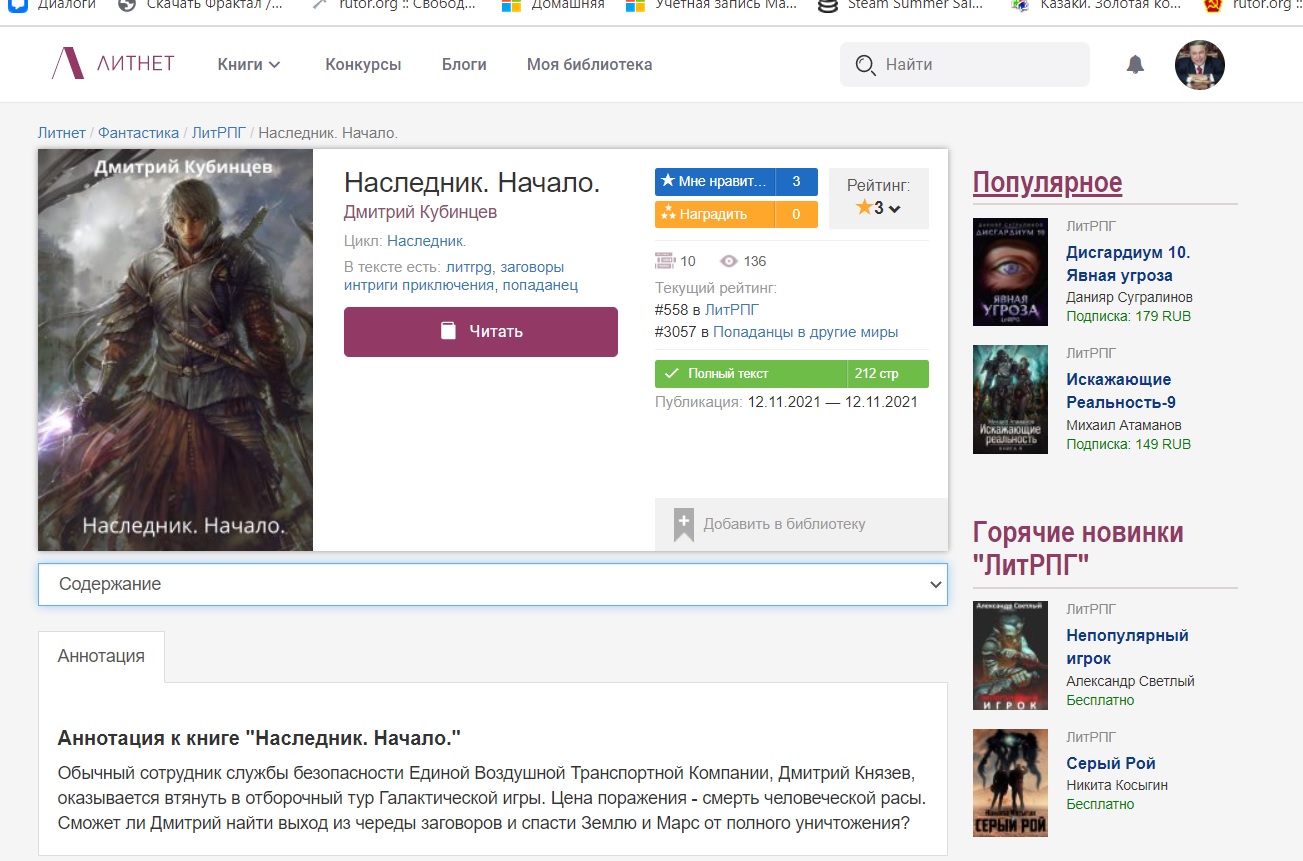Screen dimensions: 1303x861
Task: Click the Litnet logo
Action: pos(113,64)
